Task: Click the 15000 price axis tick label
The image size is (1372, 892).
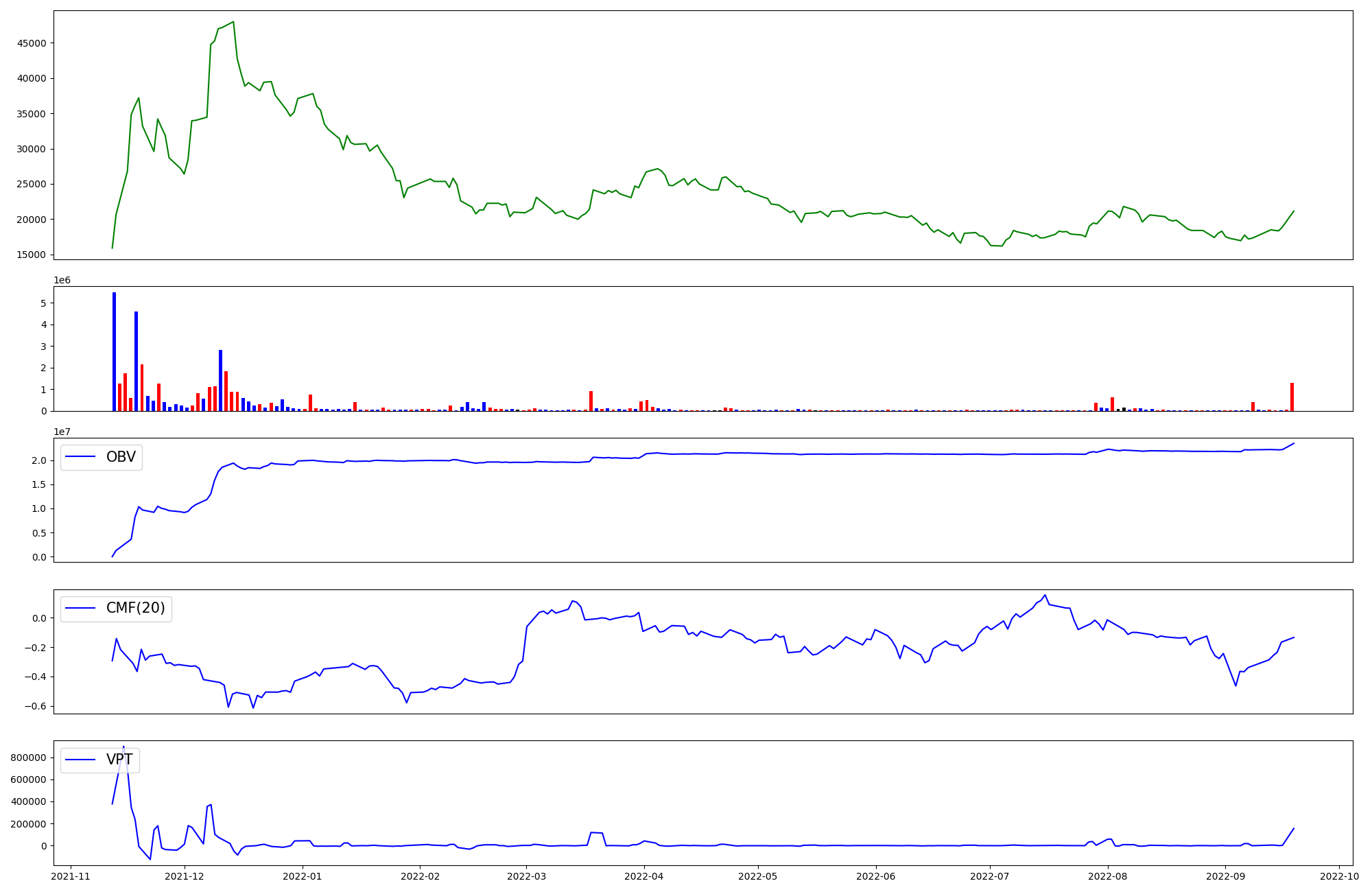Action: pyautogui.click(x=32, y=255)
